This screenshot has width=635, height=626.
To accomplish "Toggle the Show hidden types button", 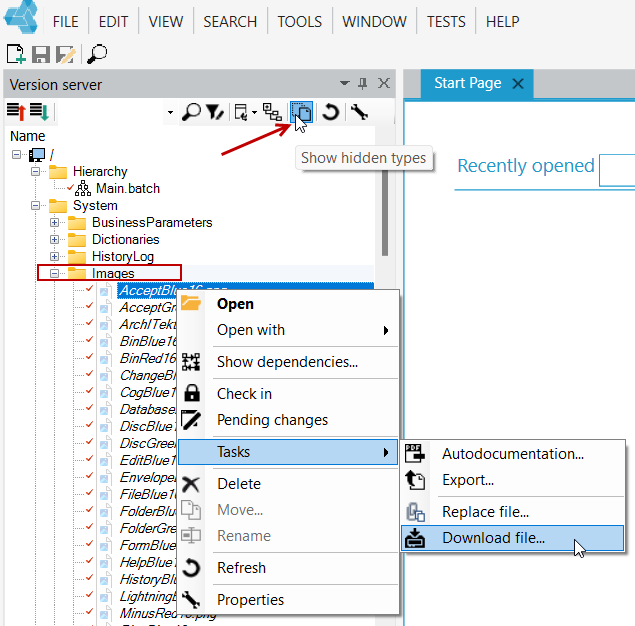I will pyautogui.click(x=302, y=112).
